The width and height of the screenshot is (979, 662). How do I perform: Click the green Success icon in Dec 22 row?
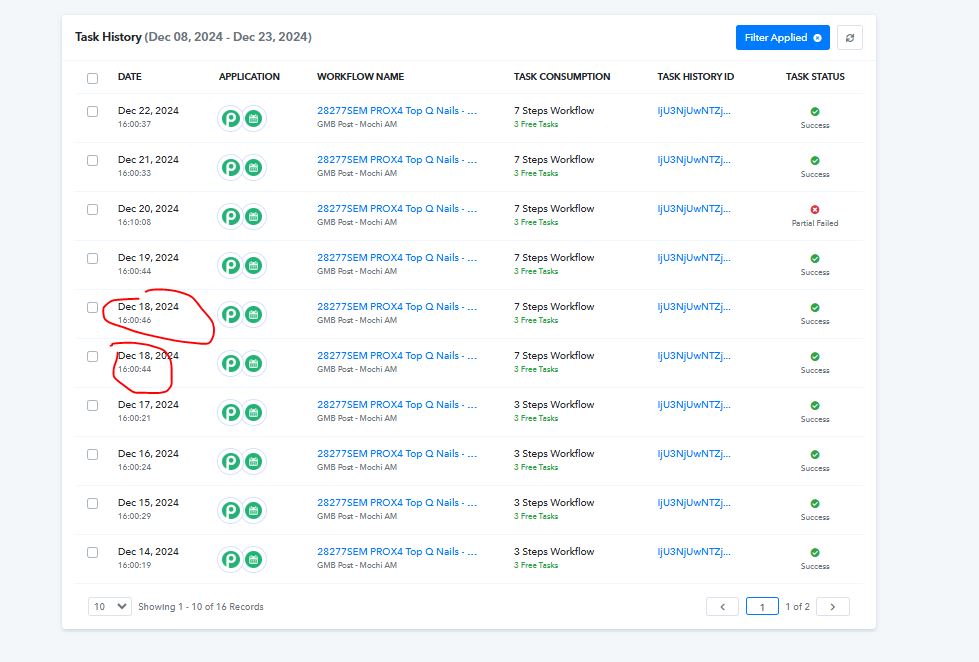click(x=815, y=111)
